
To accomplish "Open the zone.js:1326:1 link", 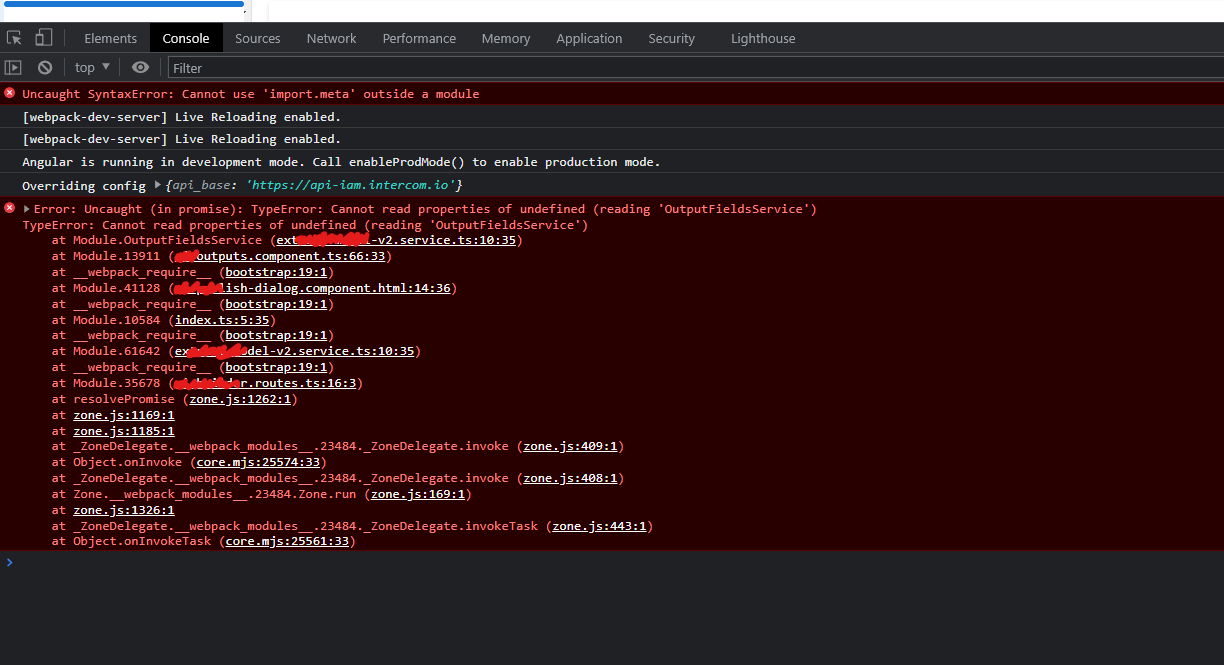I will click(x=124, y=510).
